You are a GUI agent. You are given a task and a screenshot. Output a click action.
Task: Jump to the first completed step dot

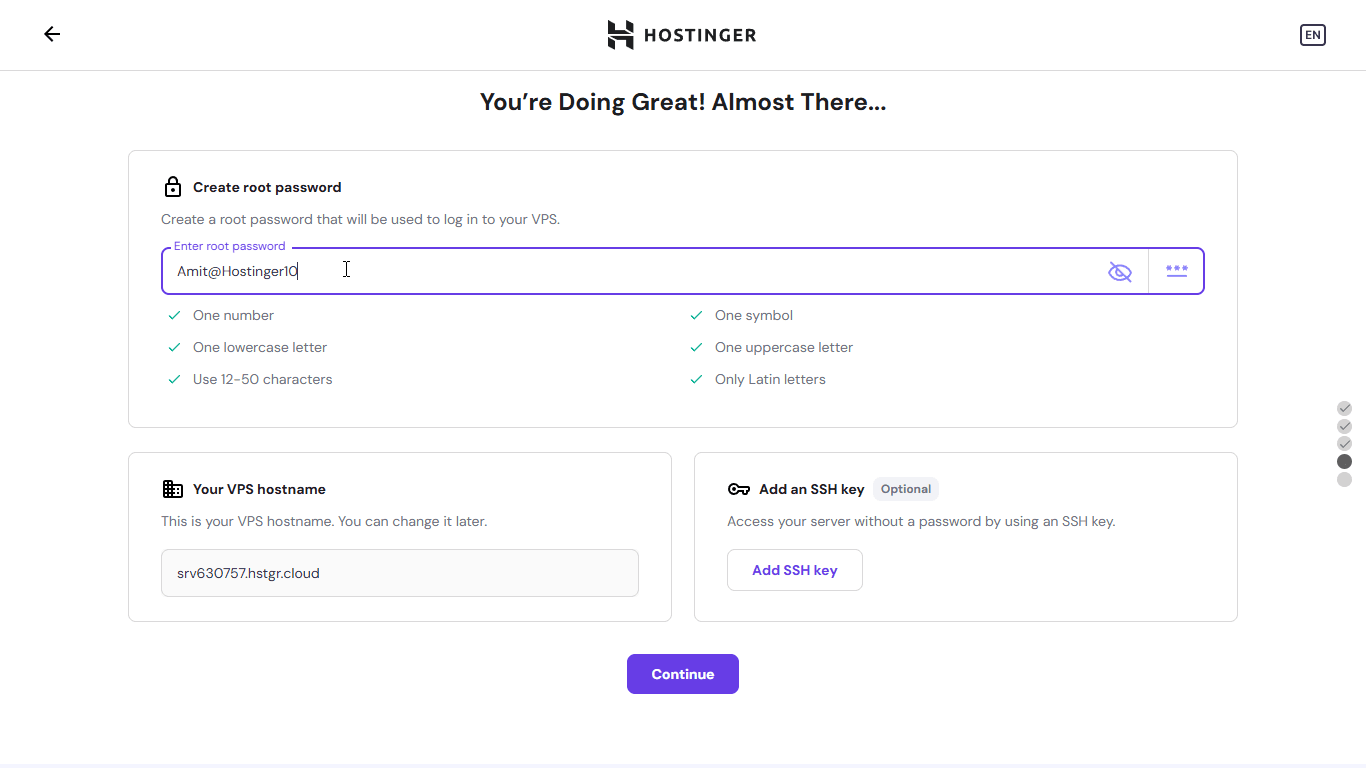[1344, 408]
